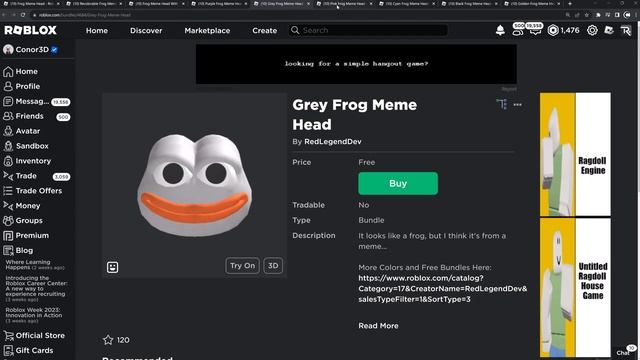Open the Conor3D profile name
The image size is (640, 360).
[32, 49]
